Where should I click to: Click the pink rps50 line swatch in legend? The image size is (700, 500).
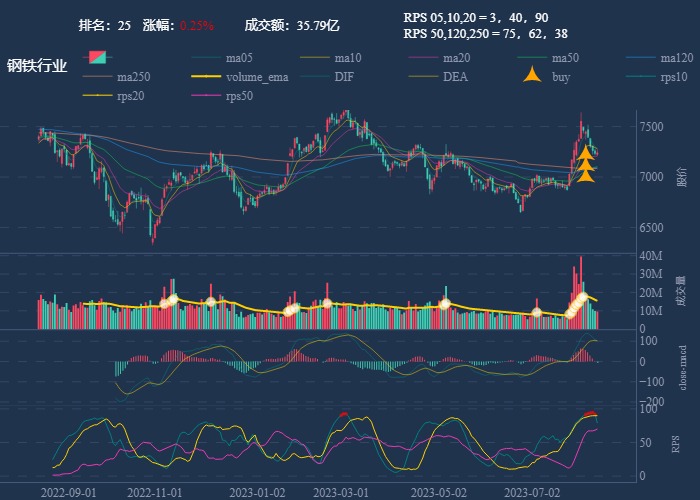pos(206,96)
